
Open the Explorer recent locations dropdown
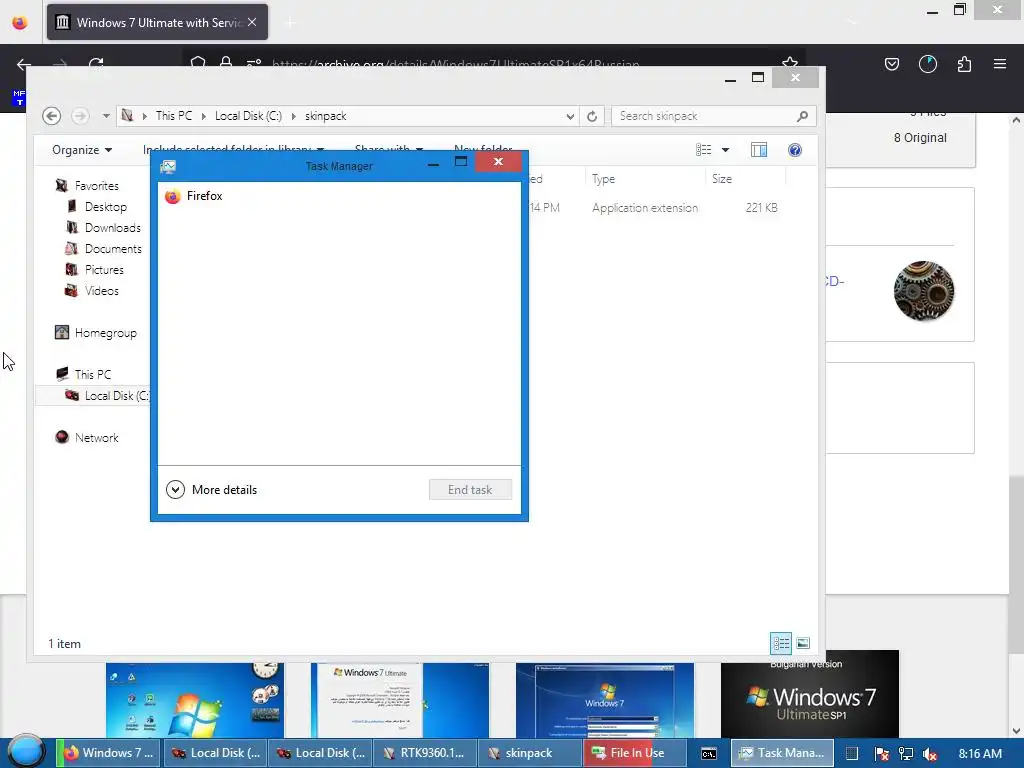pos(106,116)
